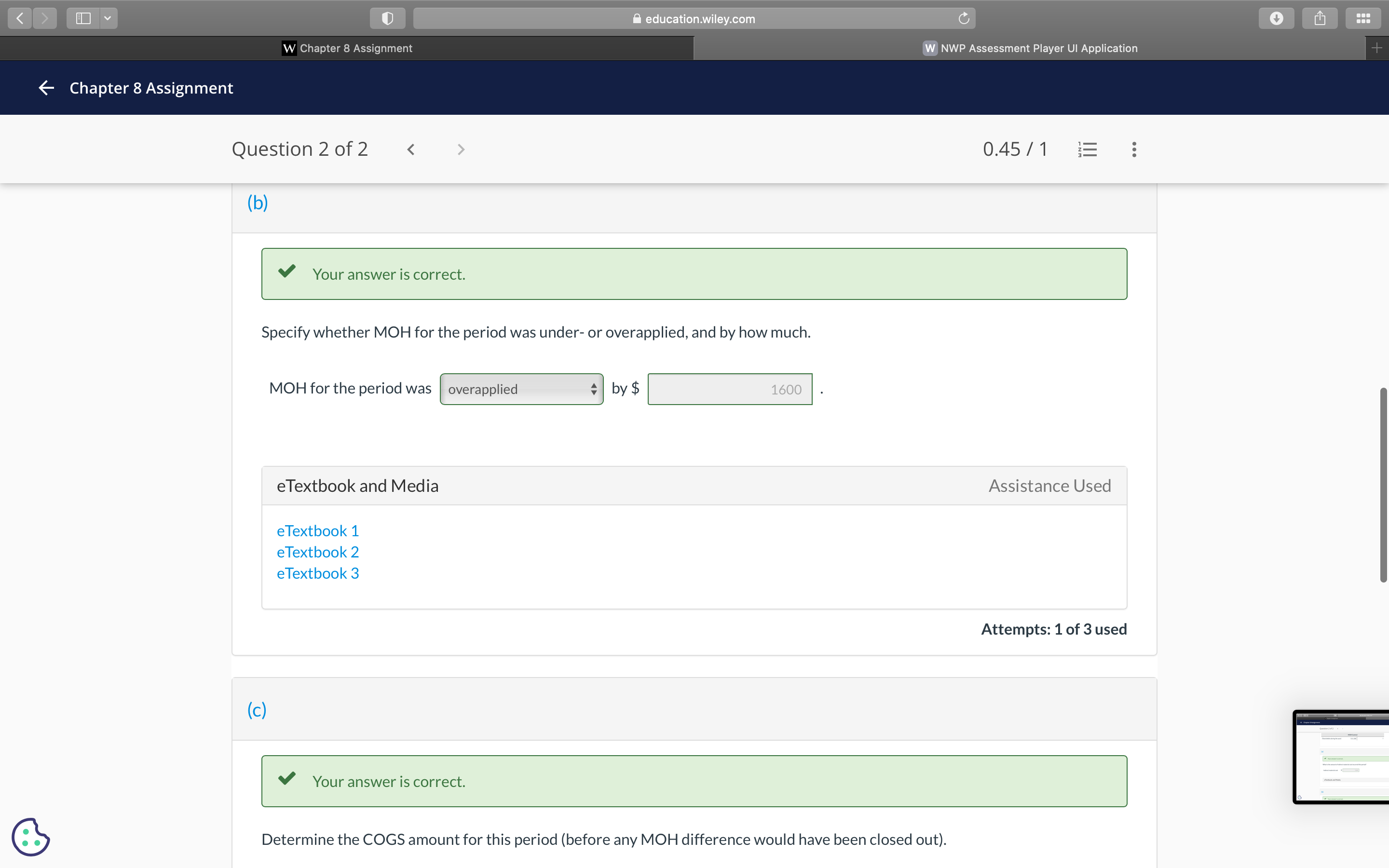
Task: Go to next question using right chevron
Action: click(x=460, y=150)
